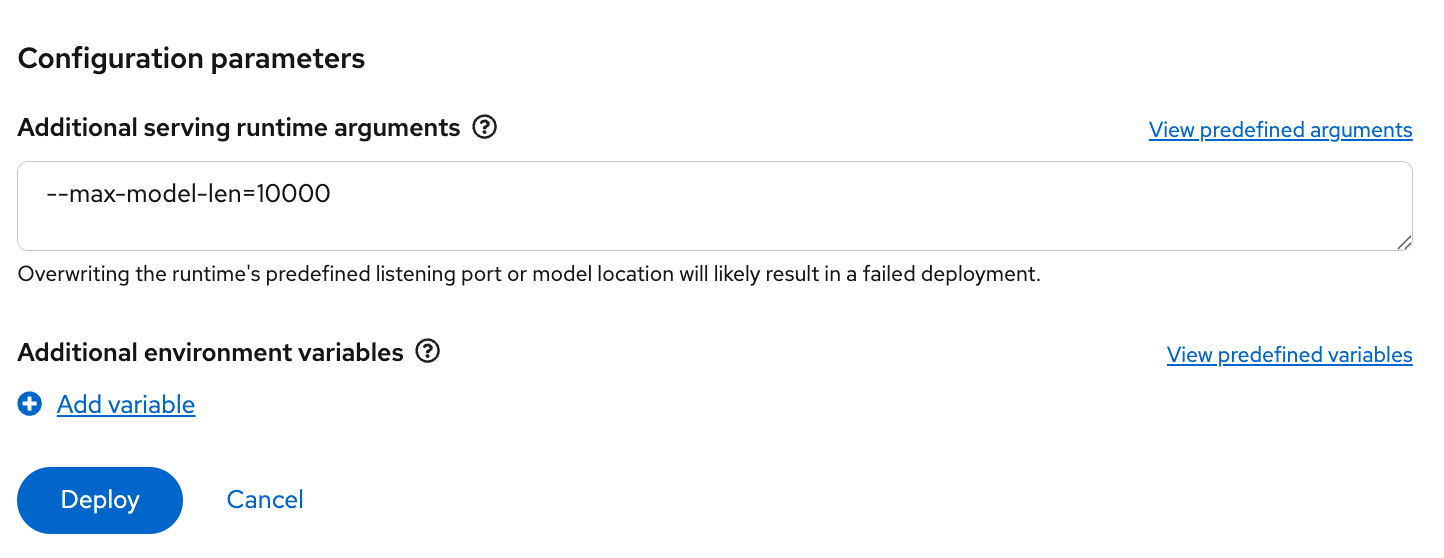The height and width of the screenshot is (558, 1444).
Task: Click help icon for environment variables
Action: tap(428, 352)
